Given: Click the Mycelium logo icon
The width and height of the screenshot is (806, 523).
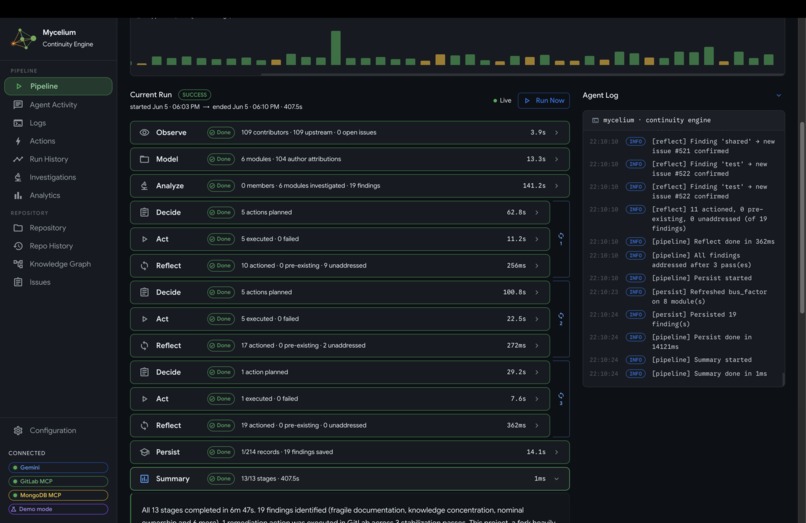Looking at the screenshot, I should tap(23, 39).
